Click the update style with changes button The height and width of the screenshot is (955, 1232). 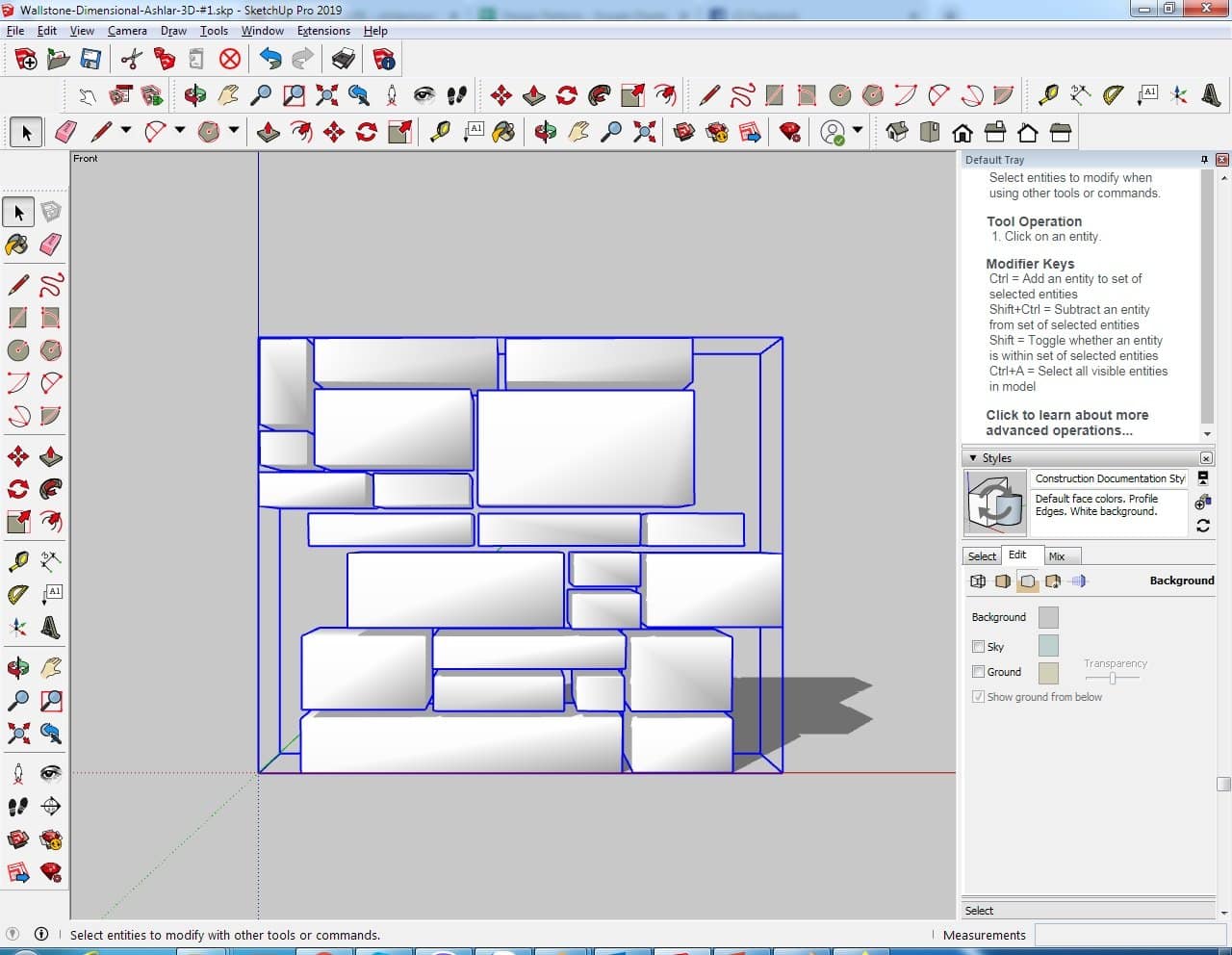1203,526
